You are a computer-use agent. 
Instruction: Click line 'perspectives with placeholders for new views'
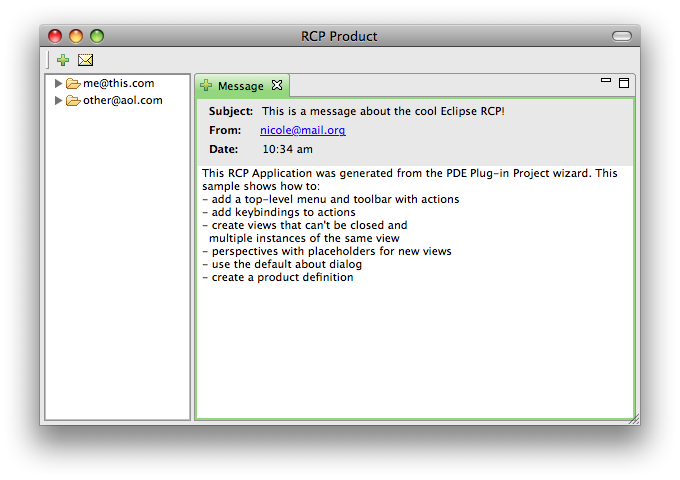[327, 251]
